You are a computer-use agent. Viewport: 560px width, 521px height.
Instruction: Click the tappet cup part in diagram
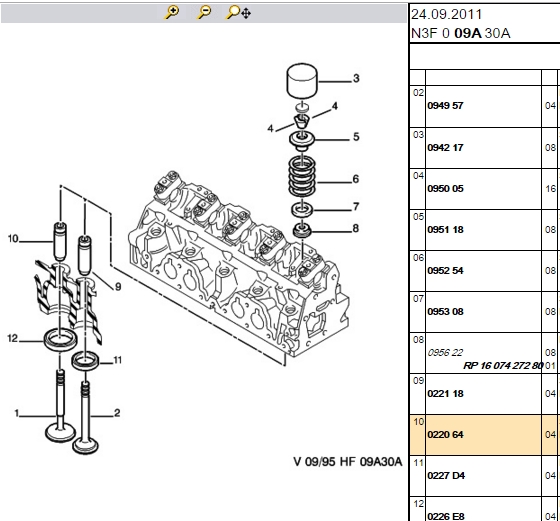[302, 81]
